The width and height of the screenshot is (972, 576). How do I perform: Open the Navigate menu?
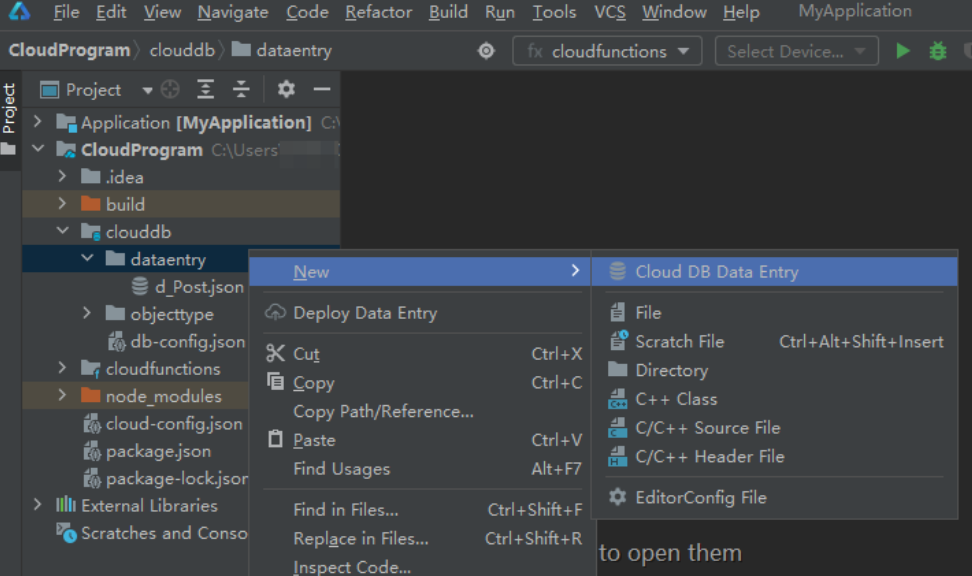click(x=233, y=12)
